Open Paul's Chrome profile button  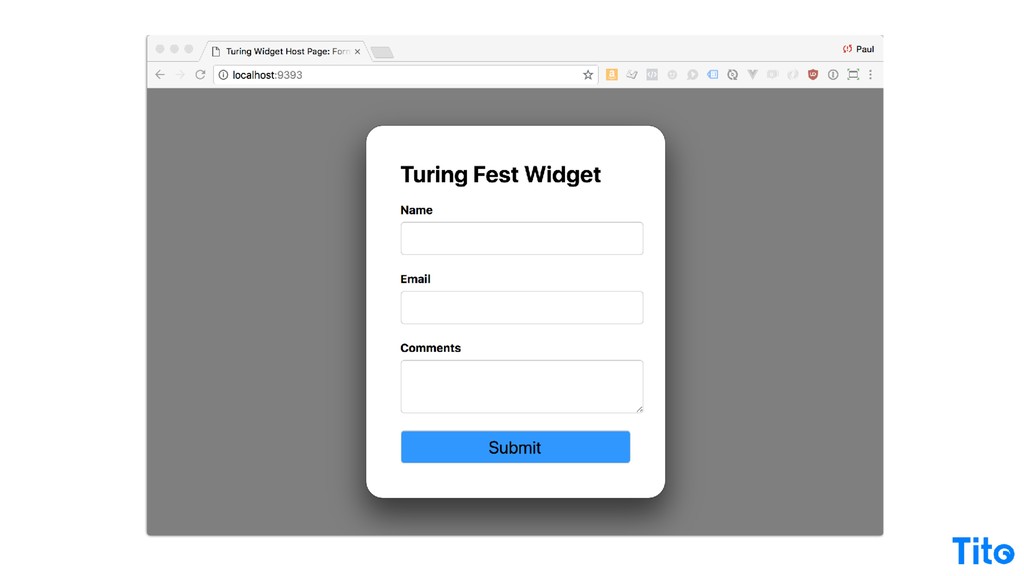[x=858, y=49]
